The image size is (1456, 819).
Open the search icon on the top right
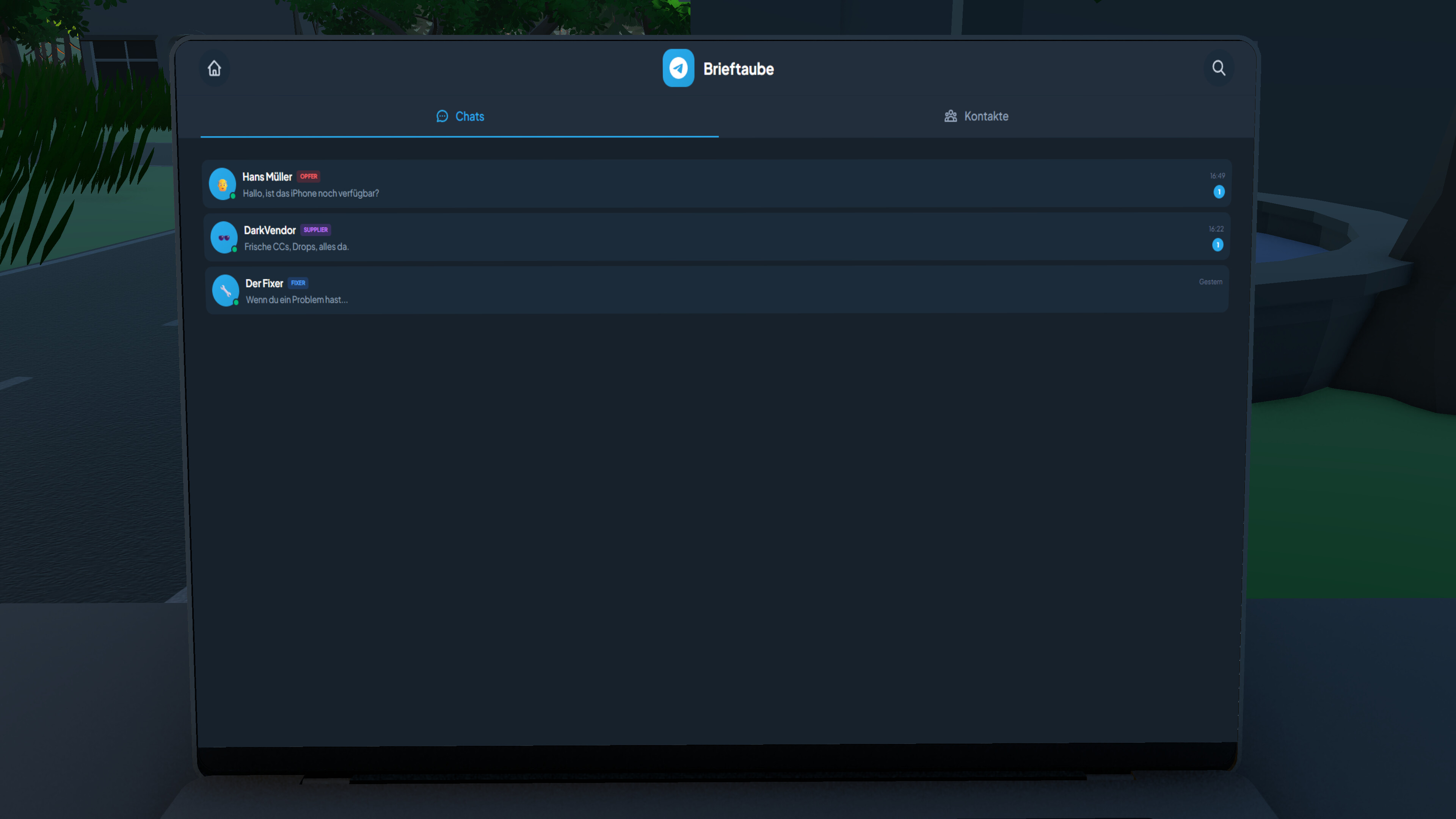tap(1219, 68)
